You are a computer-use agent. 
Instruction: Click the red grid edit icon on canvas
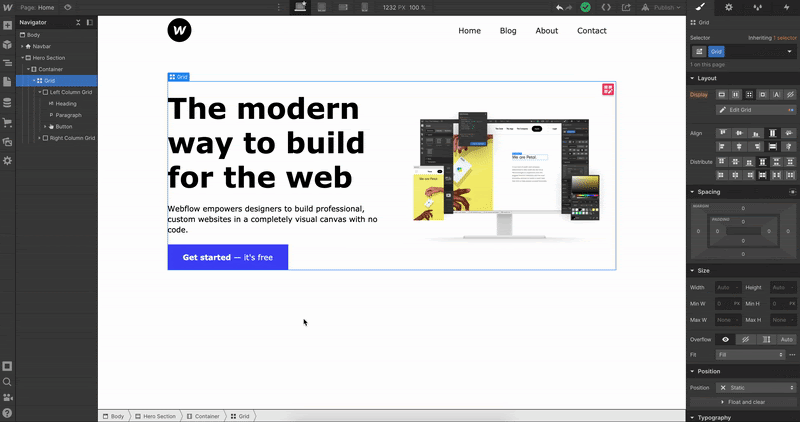(608, 89)
